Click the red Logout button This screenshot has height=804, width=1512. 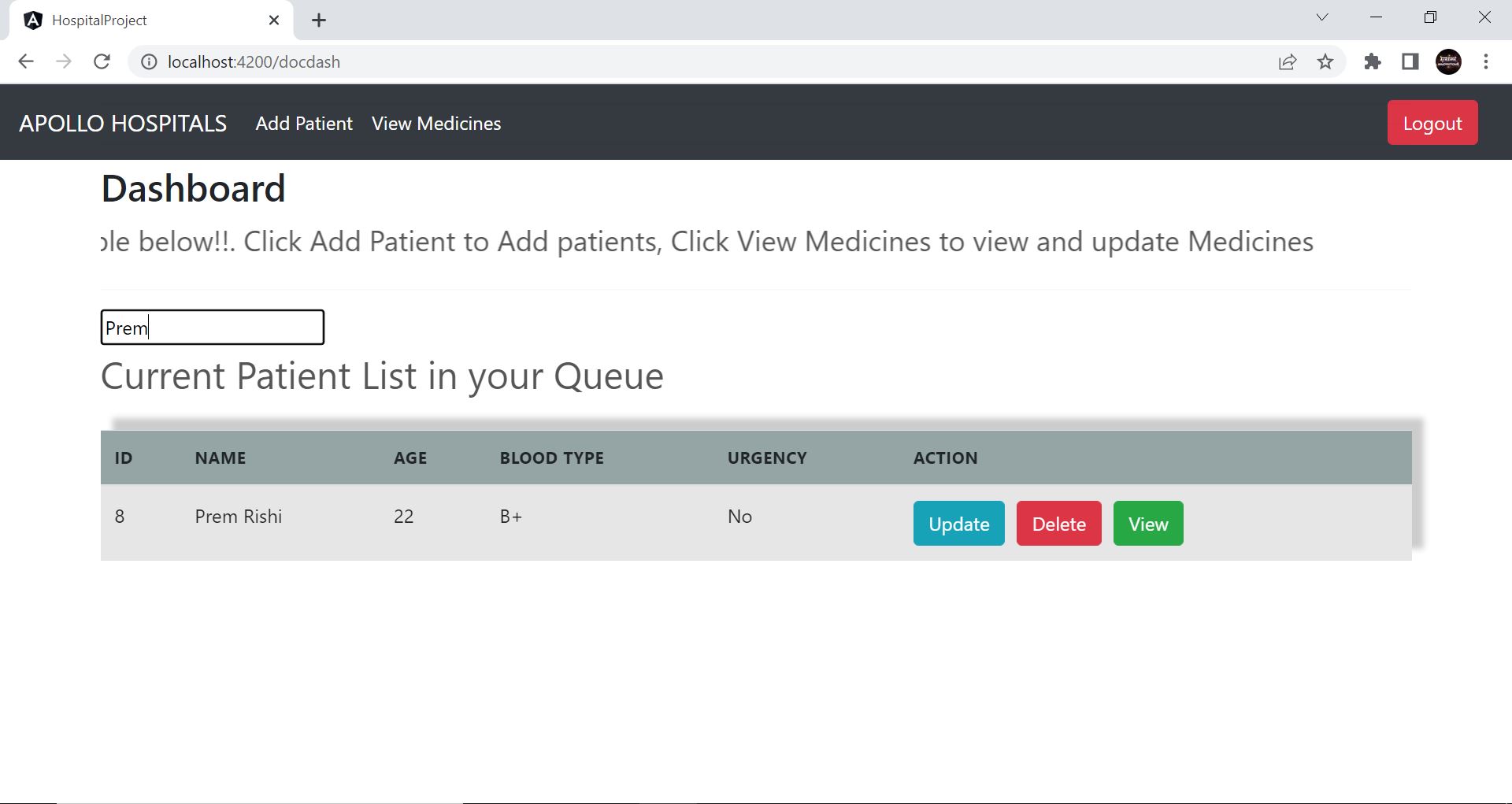[1432, 123]
